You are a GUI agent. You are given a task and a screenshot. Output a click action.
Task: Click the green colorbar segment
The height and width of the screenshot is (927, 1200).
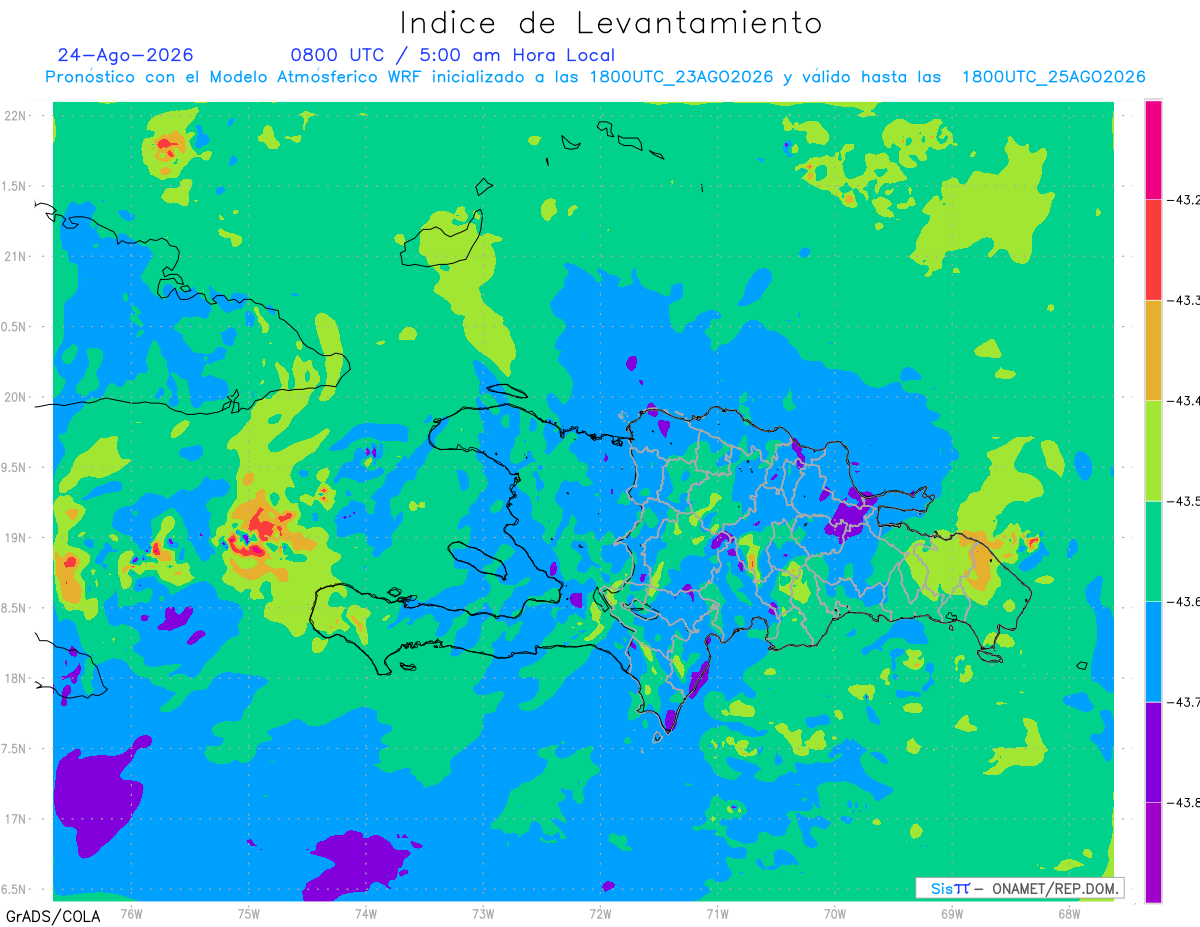[x=1153, y=551]
